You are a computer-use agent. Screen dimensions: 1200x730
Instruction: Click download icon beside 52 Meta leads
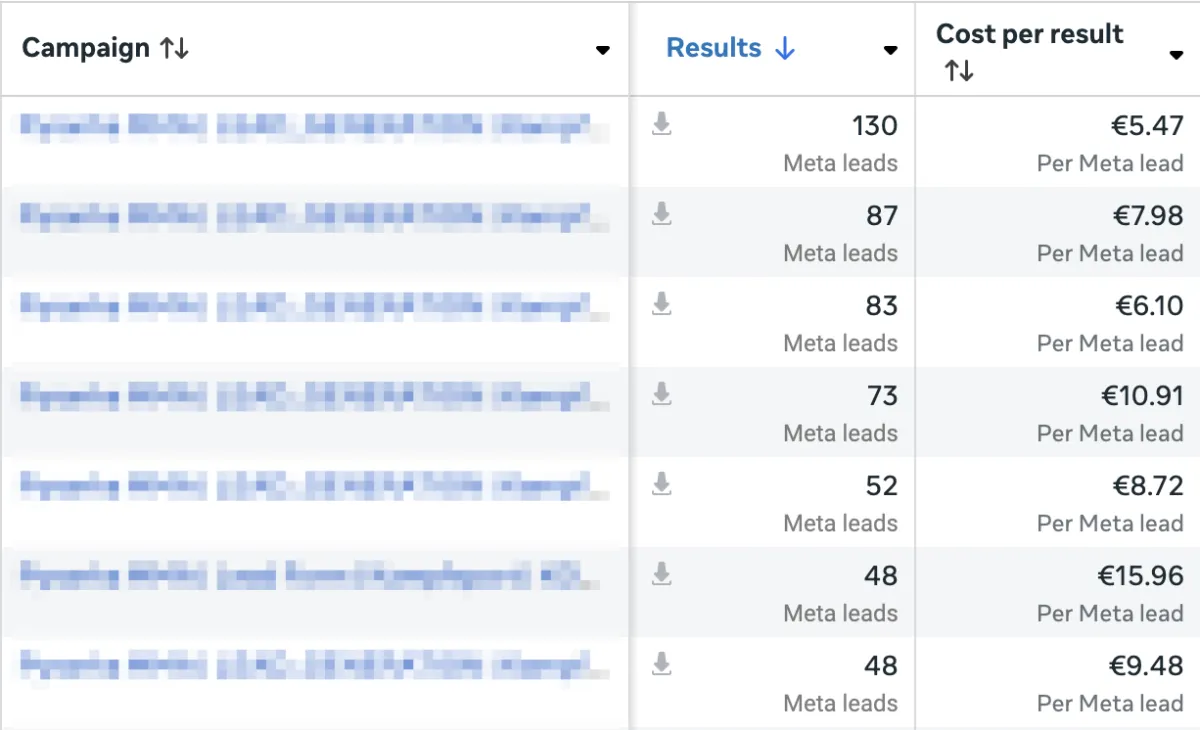[661, 484]
